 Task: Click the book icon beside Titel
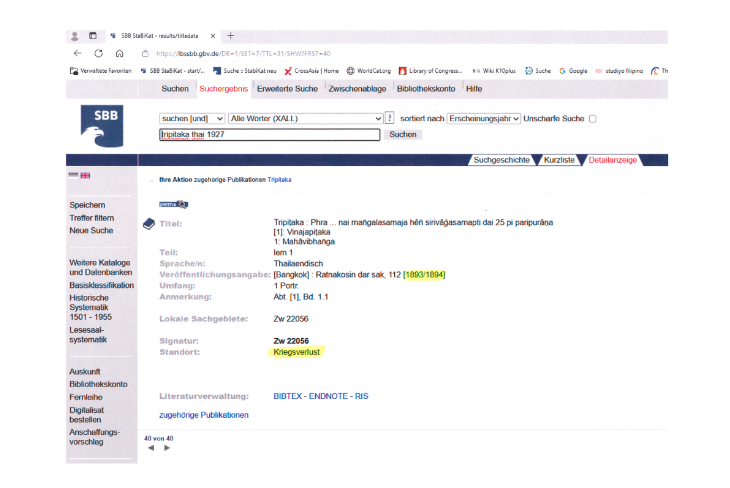[x=149, y=224]
